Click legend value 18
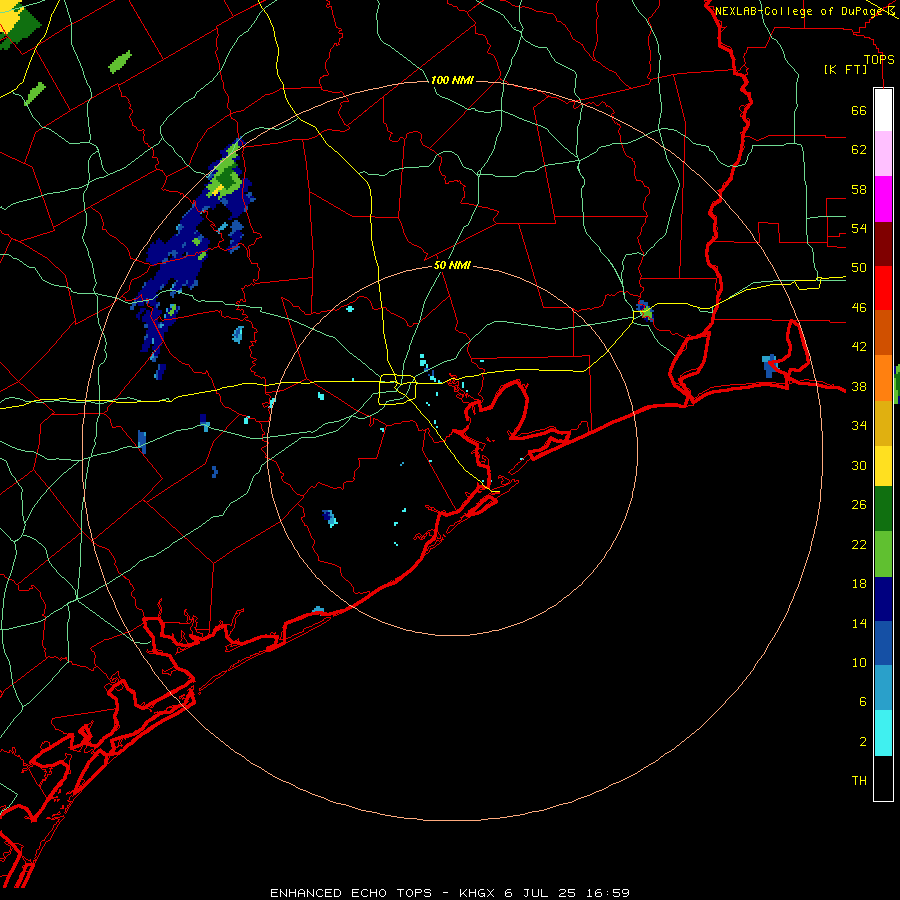This screenshot has height=900, width=900. (x=859, y=584)
